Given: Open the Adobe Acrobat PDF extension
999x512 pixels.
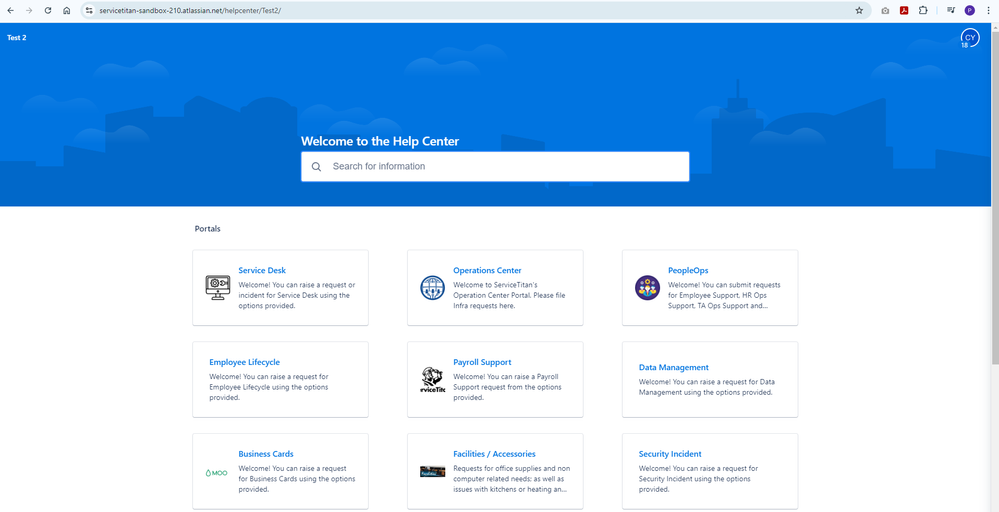Looking at the screenshot, I should [903, 10].
